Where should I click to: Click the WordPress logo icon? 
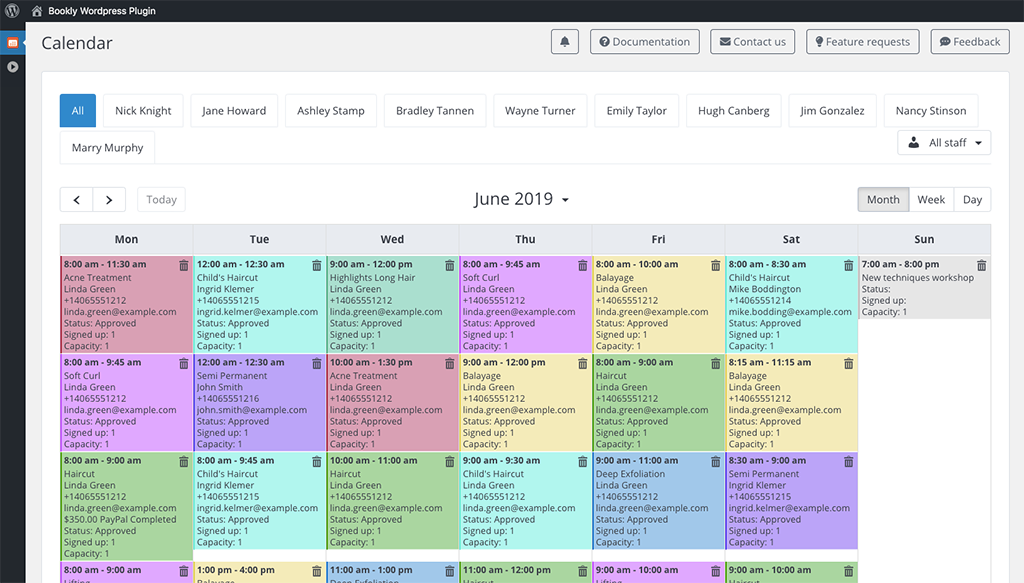(x=12, y=11)
